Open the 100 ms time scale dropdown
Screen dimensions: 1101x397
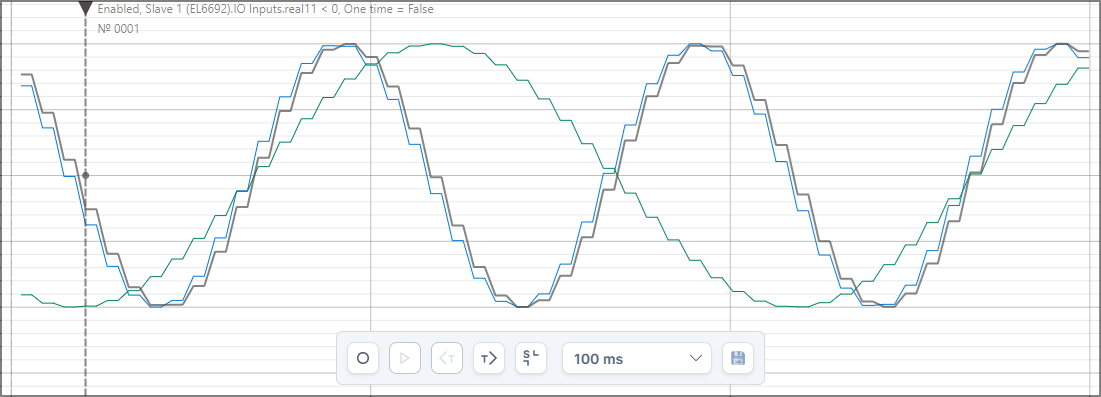tap(637, 358)
